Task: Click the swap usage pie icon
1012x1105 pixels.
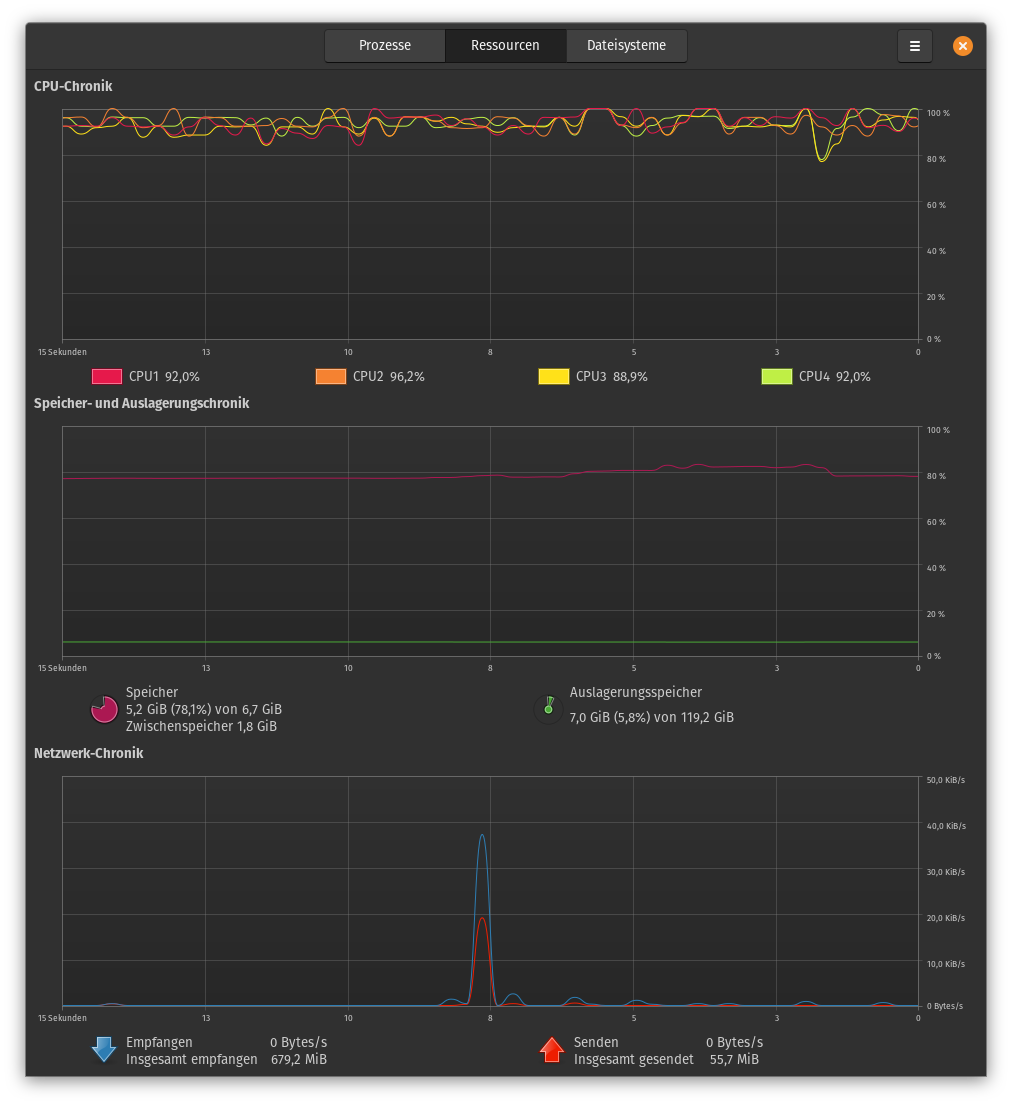Action: (x=548, y=709)
